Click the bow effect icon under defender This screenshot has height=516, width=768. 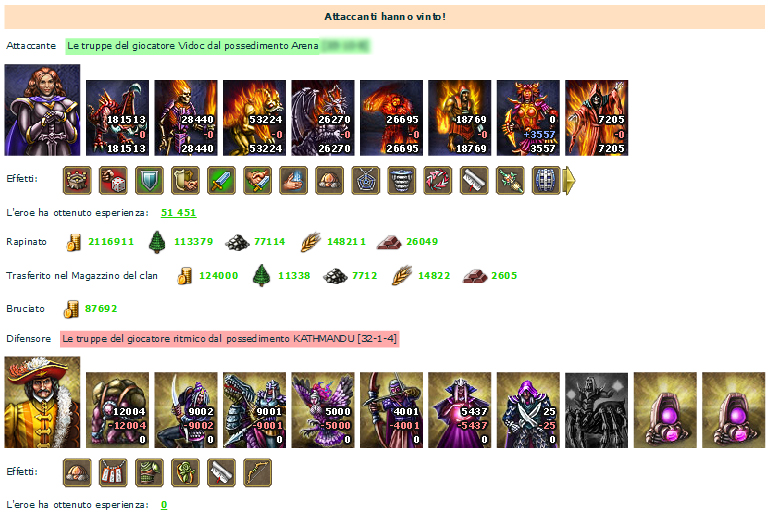(257, 472)
